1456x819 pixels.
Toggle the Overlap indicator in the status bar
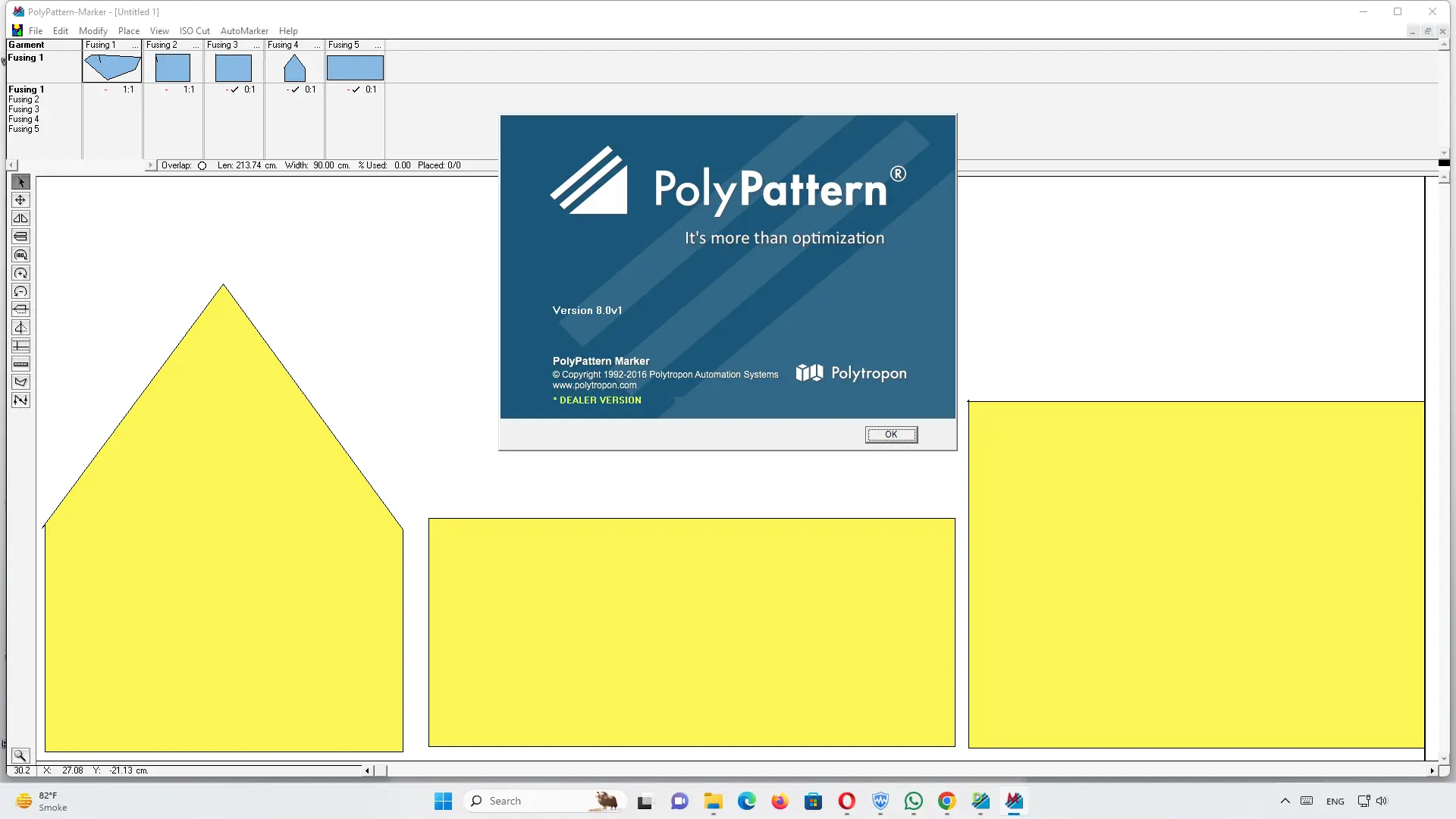point(202,165)
